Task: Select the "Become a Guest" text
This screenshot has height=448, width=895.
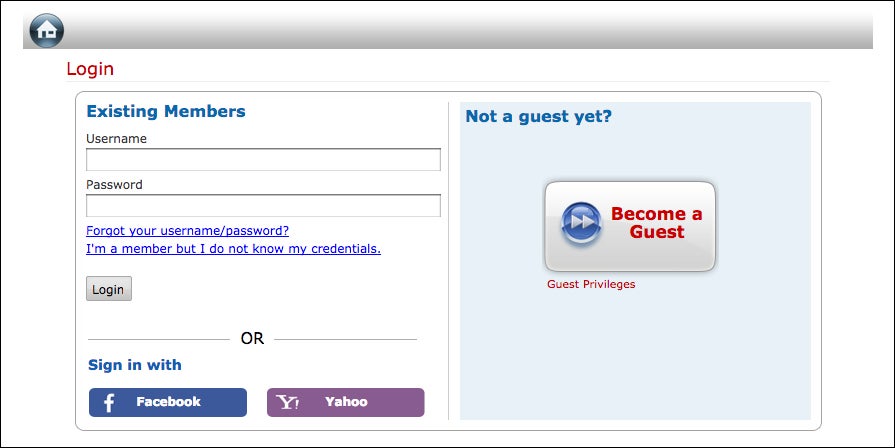Action: pos(656,223)
